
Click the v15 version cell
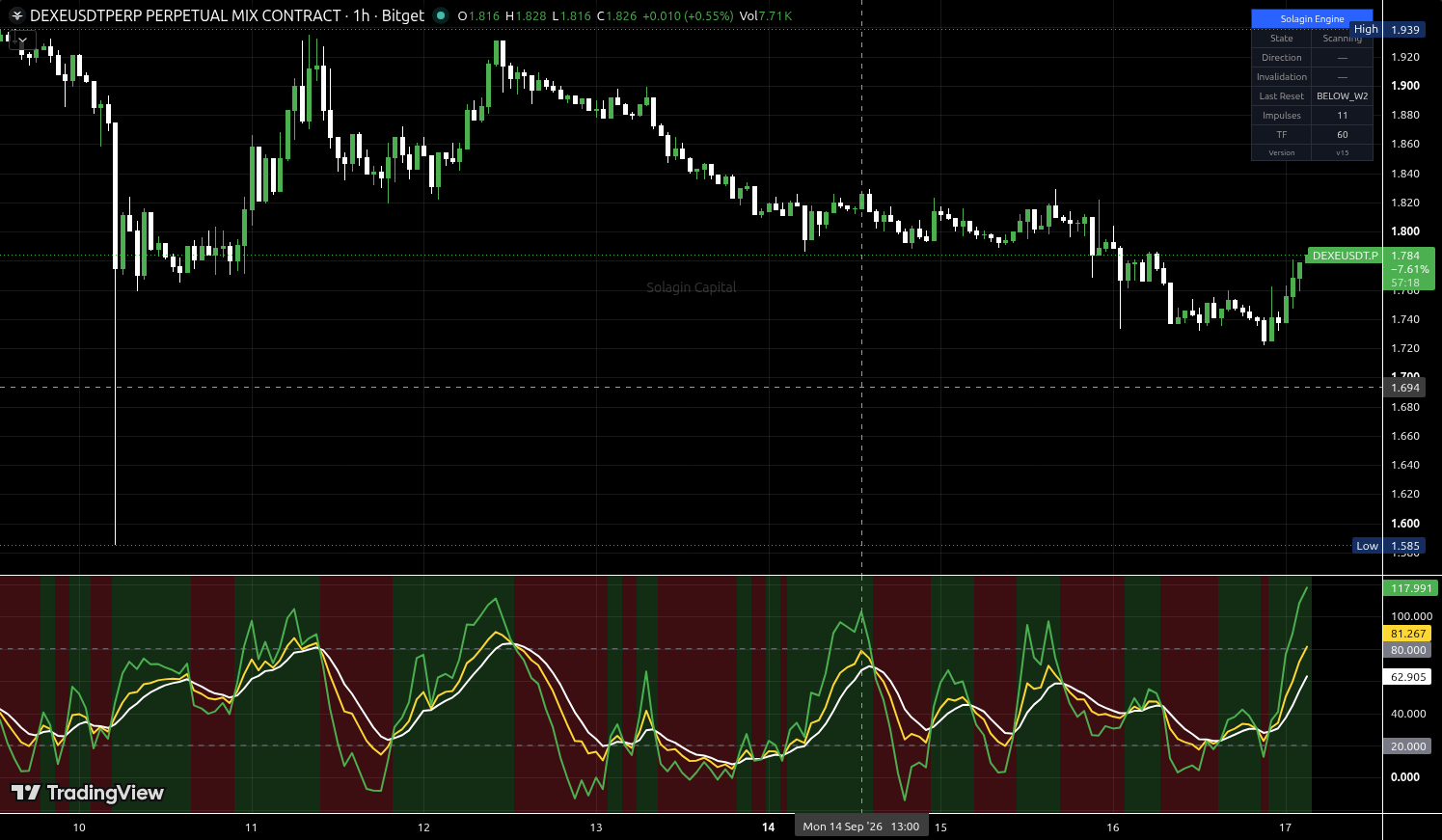[1342, 152]
